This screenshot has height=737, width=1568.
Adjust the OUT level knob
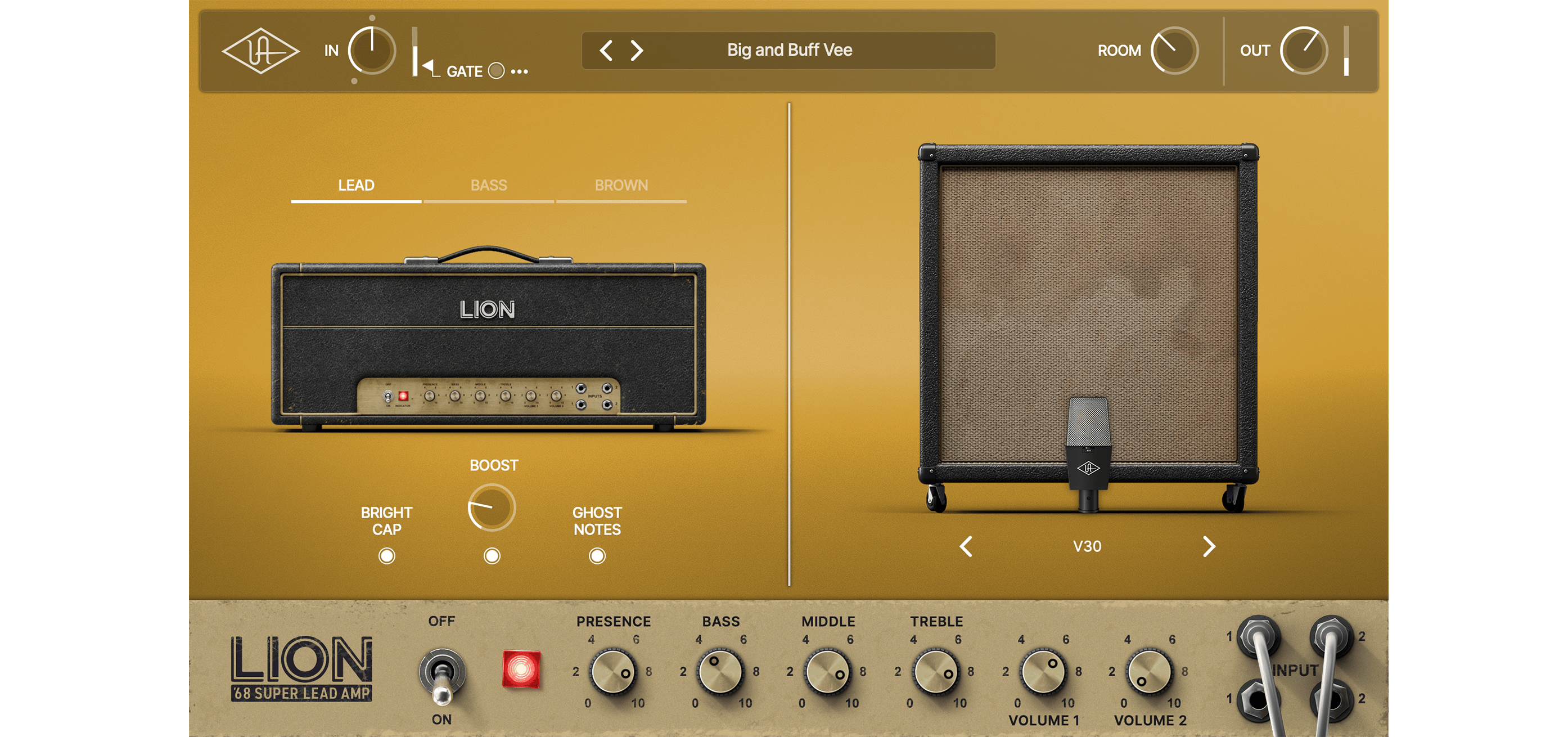pos(1304,51)
